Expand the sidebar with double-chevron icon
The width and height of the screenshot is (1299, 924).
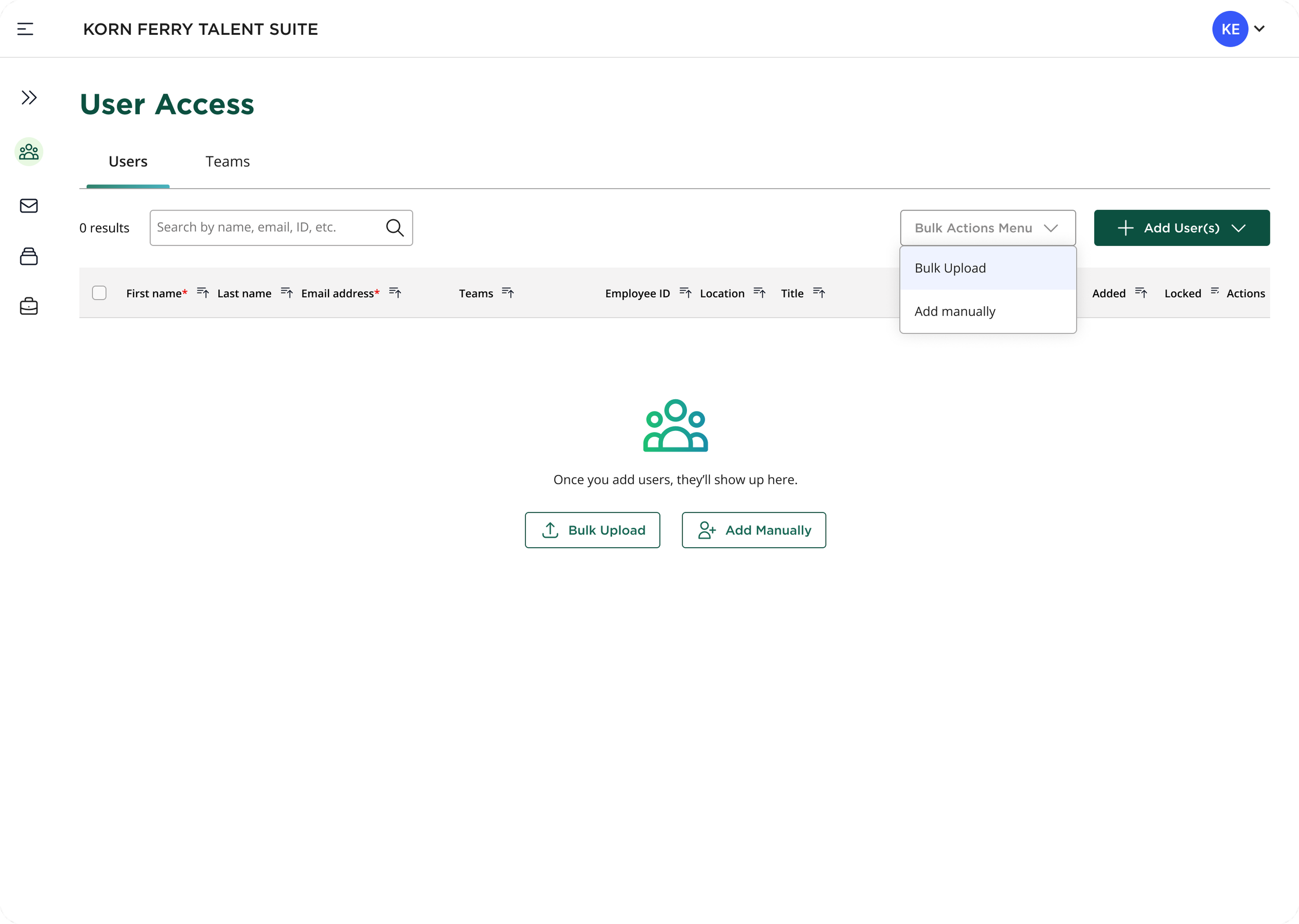29,98
